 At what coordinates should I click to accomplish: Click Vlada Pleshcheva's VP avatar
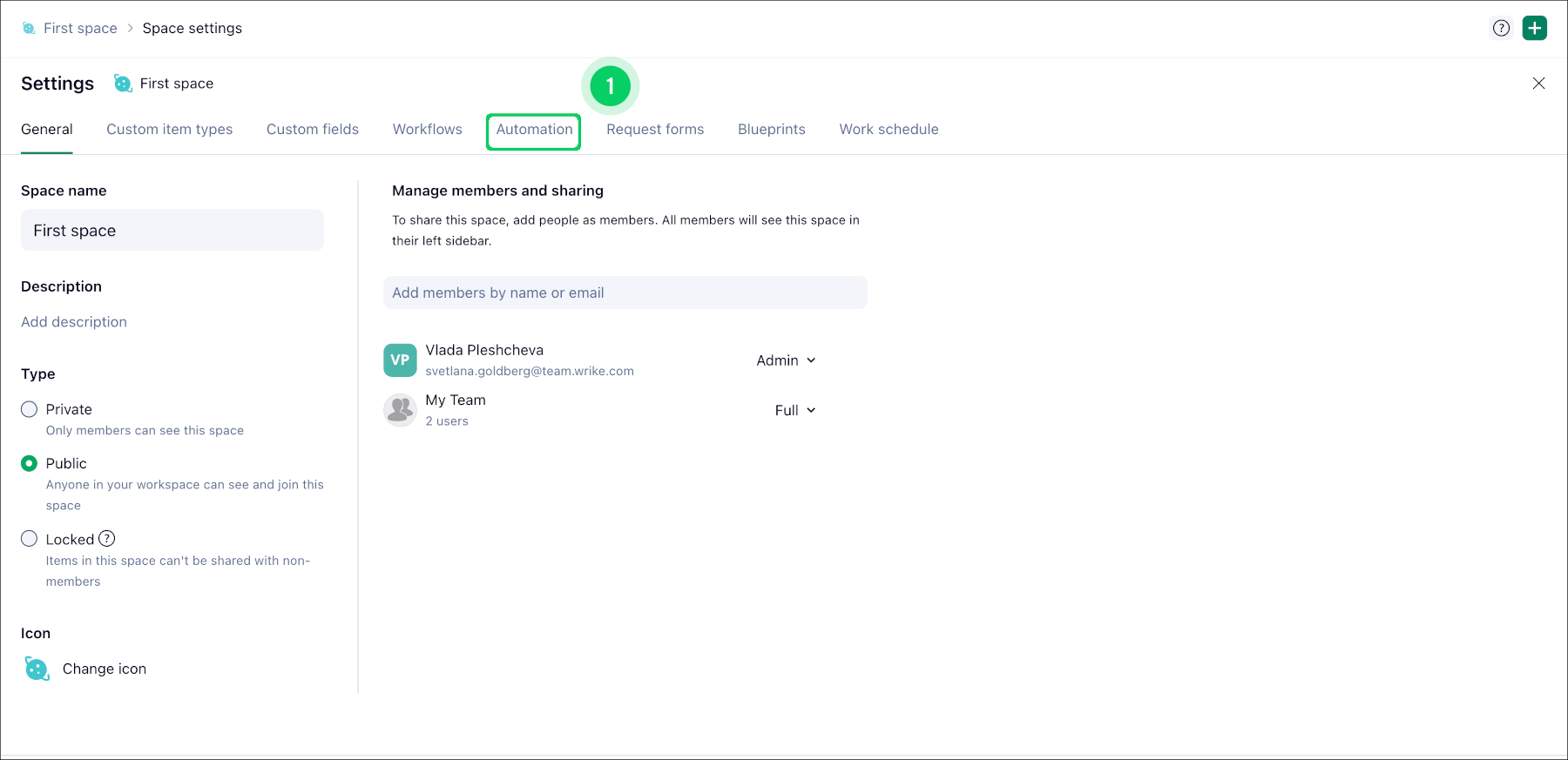[x=400, y=360]
